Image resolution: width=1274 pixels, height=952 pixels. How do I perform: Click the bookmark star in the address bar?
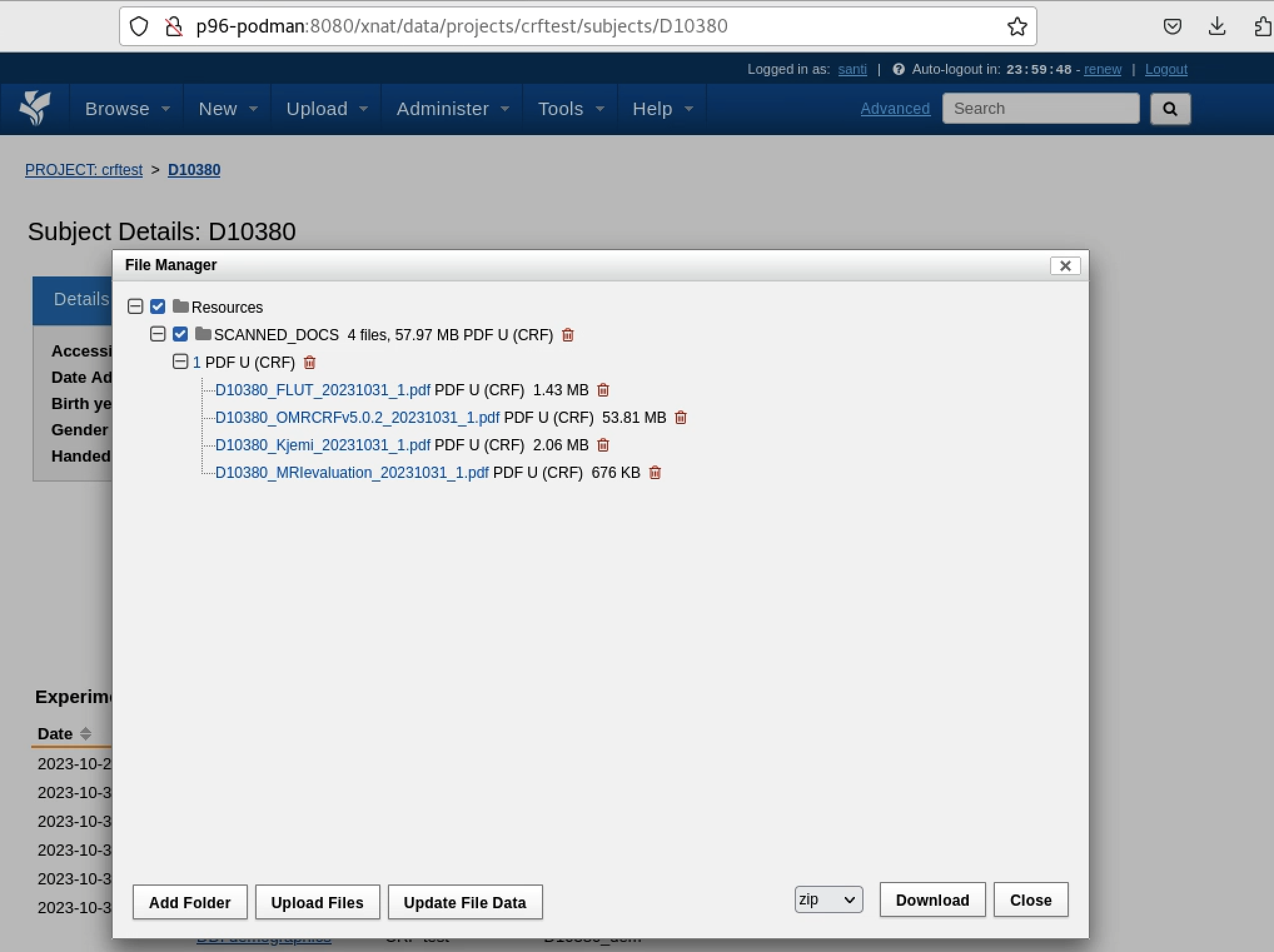[1016, 26]
